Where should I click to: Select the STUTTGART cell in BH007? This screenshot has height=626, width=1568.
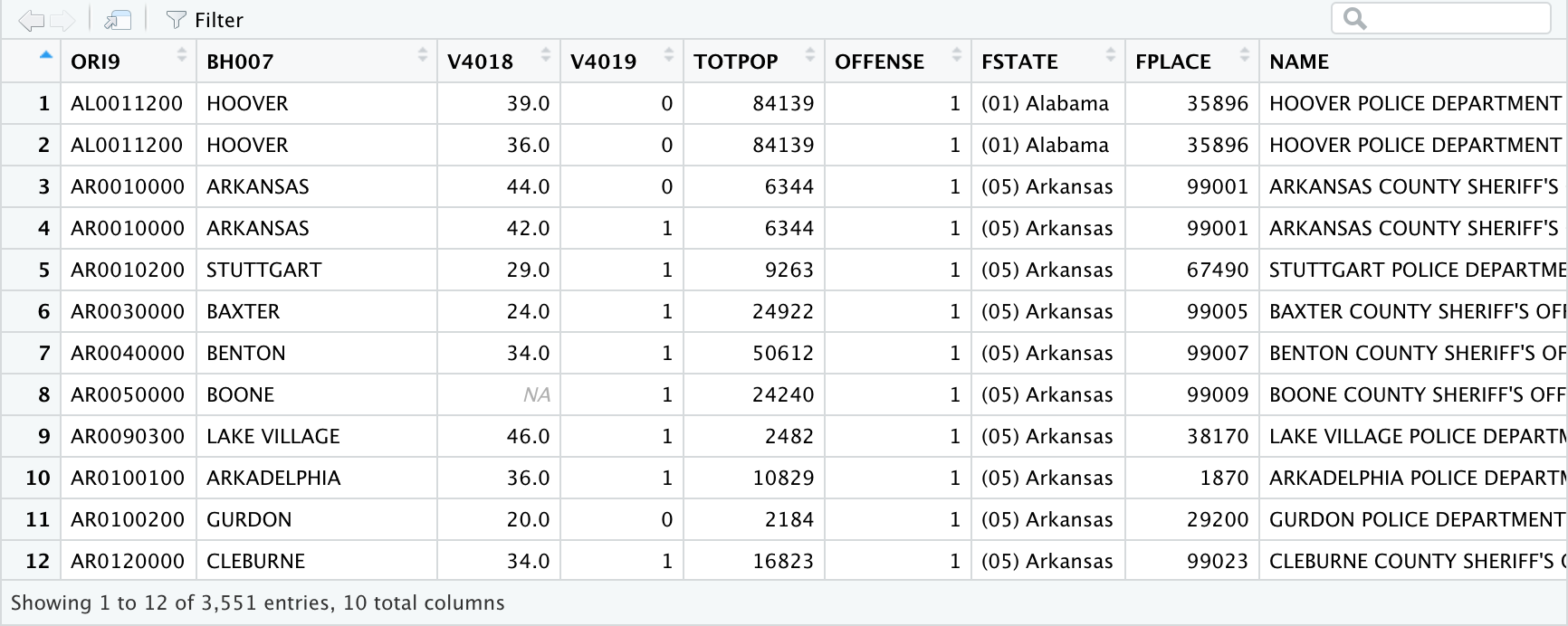(x=263, y=270)
